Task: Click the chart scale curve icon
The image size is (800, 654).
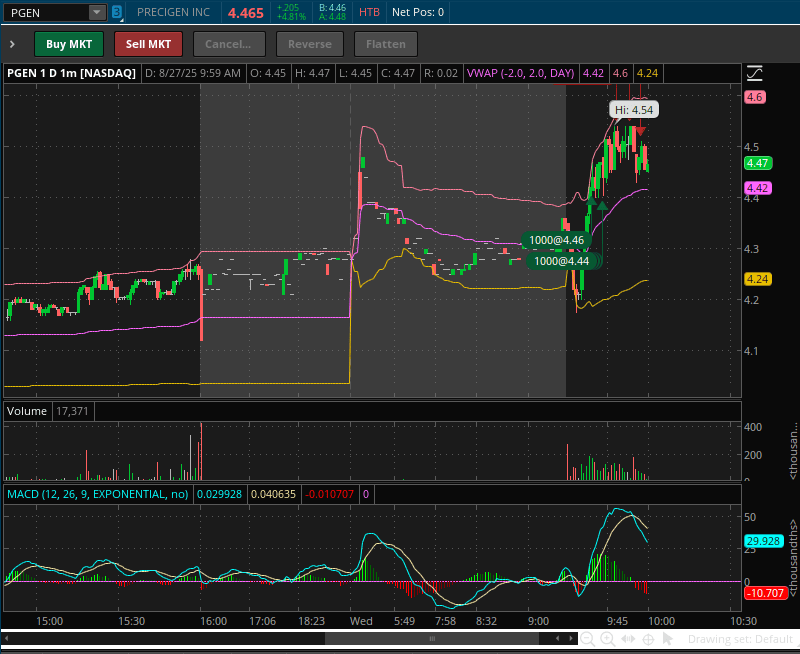Action: tap(754, 73)
